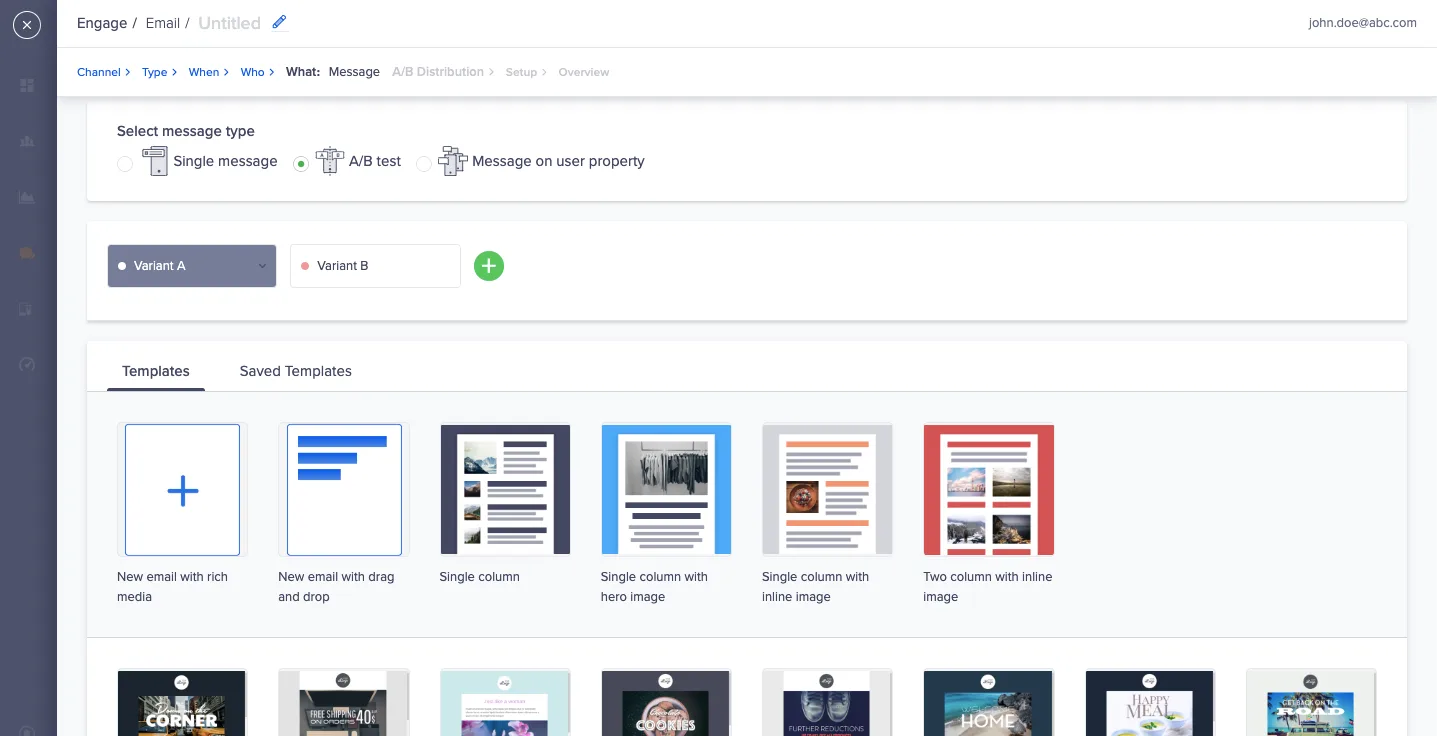Click the green add variant button
The height and width of the screenshot is (736, 1437).
pyautogui.click(x=488, y=266)
